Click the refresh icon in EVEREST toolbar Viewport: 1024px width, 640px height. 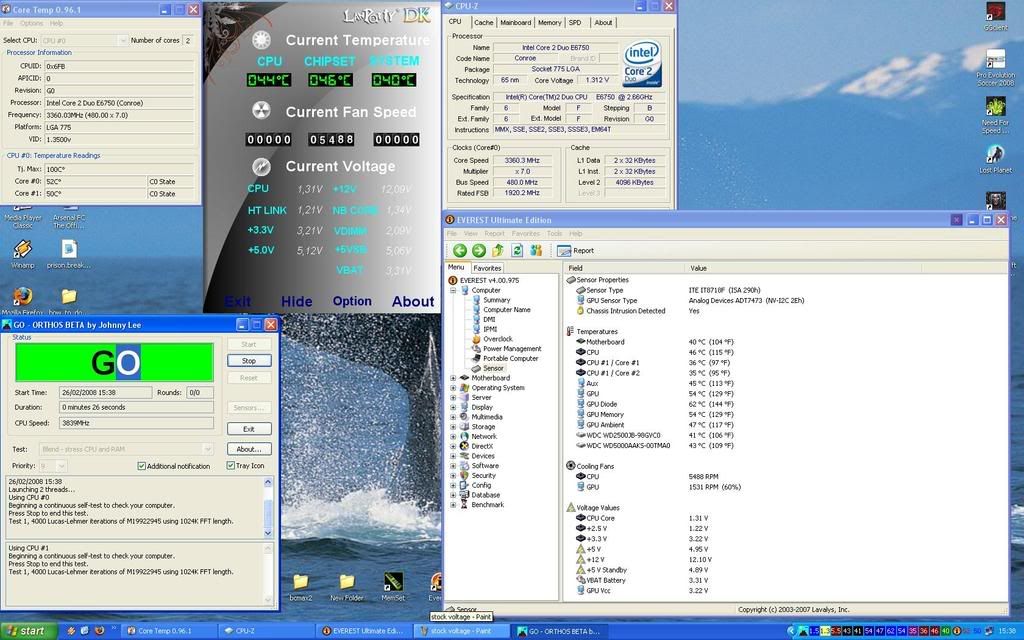pyautogui.click(x=518, y=250)
